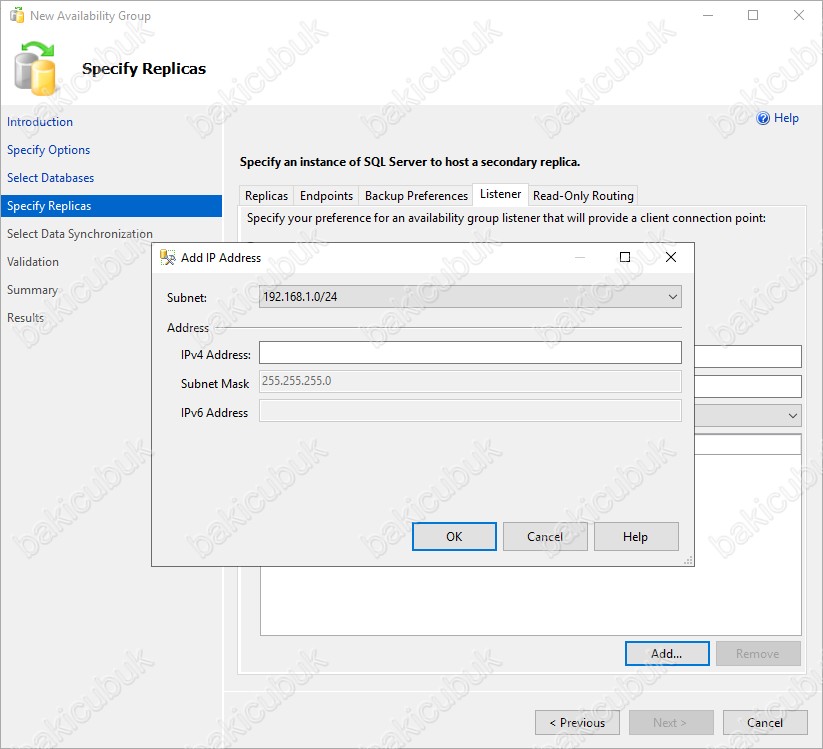Maximize the New Availability Group window
The image size is (823, 749).
point(753,15)
